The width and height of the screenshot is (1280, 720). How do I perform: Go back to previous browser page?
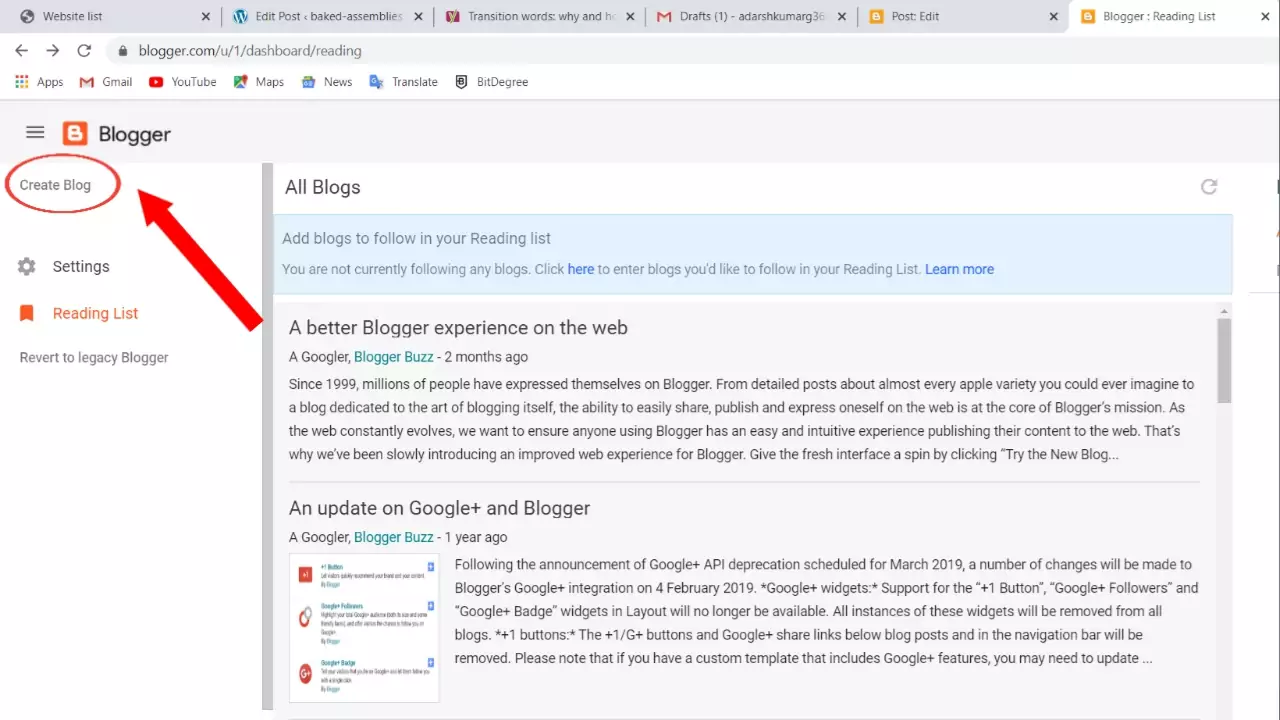[21, 50]
